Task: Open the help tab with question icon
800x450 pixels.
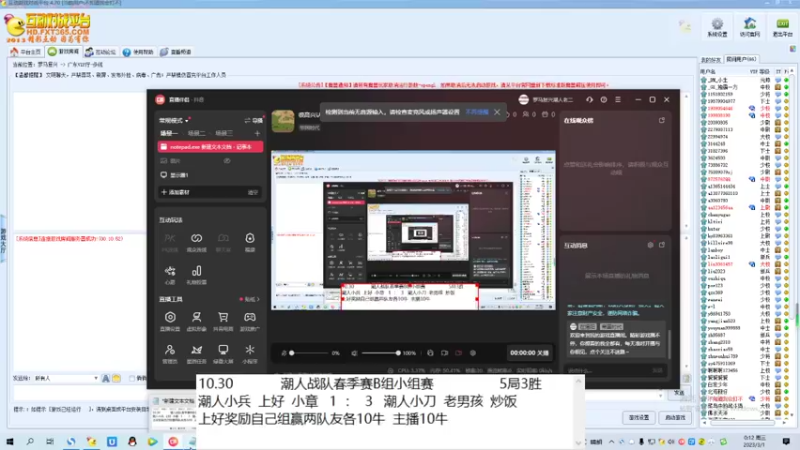Action: [138, 52]
